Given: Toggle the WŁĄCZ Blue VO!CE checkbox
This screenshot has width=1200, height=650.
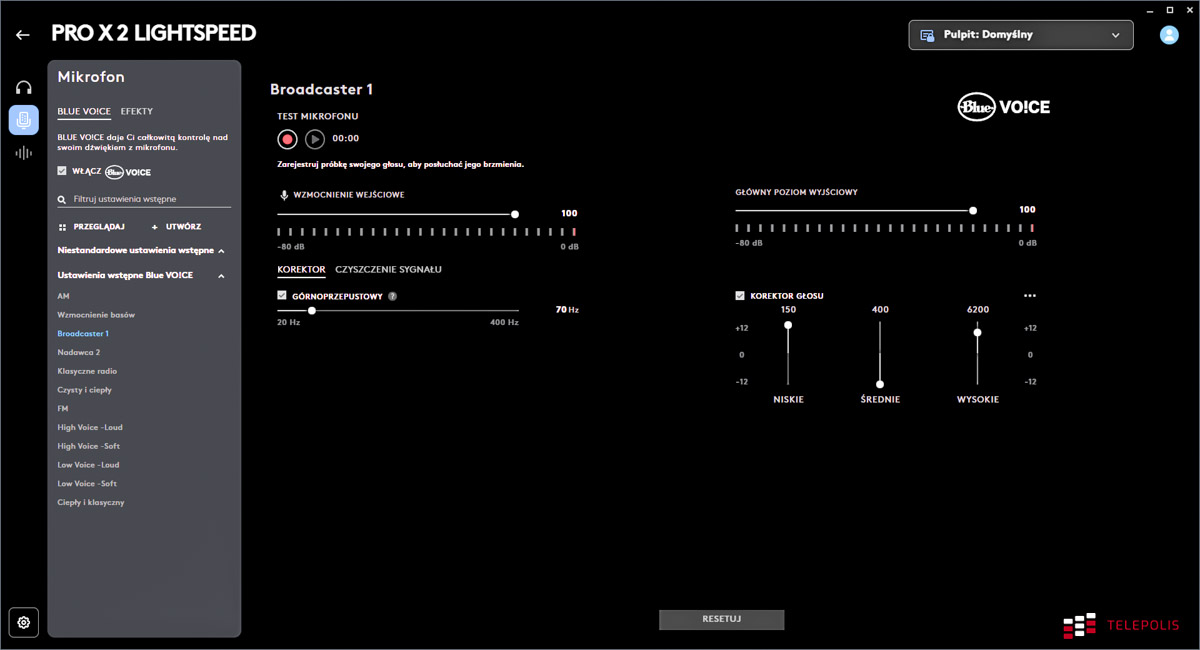Looking at the screenshot, I should 63,171.
